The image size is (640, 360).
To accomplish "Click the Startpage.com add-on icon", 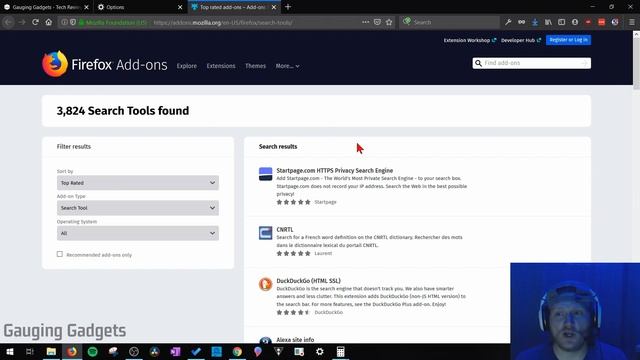I will pos(265,174).
